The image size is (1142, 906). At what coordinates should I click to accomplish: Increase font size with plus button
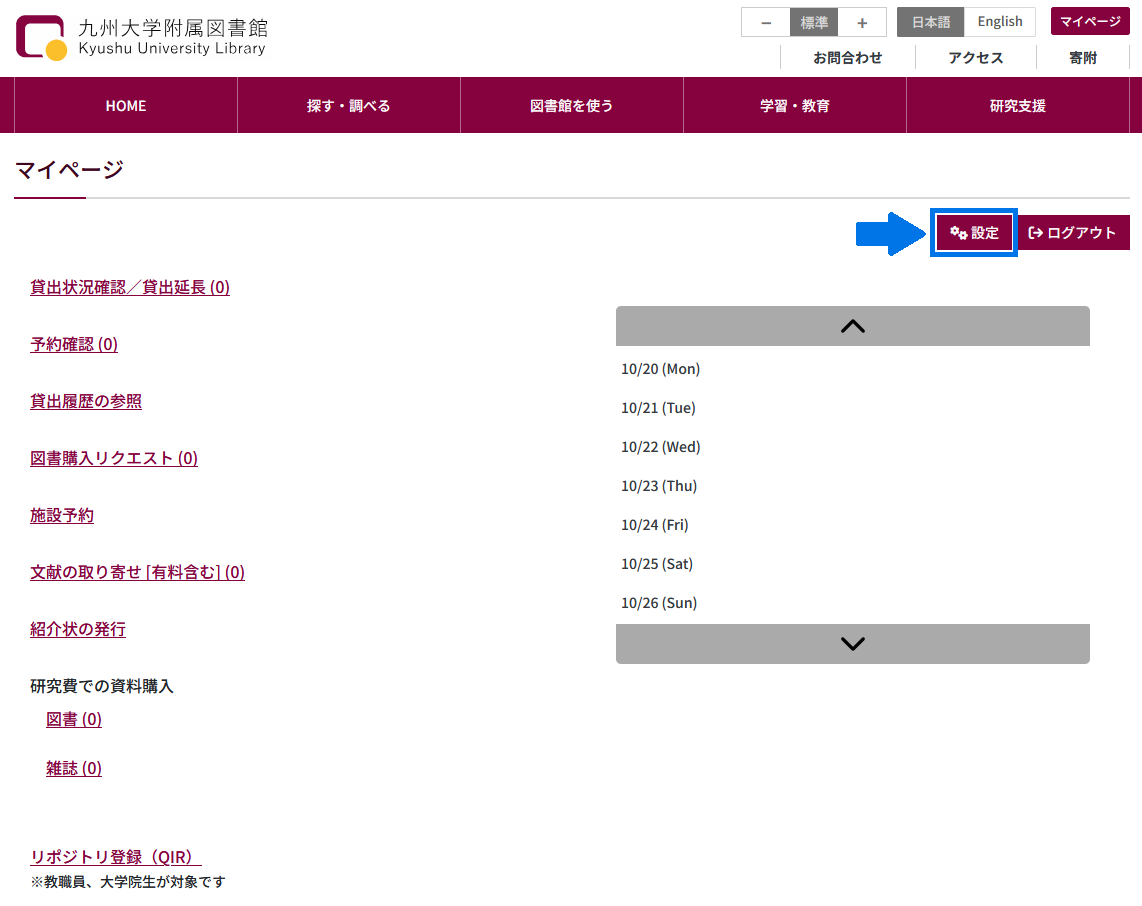[861, 22]
